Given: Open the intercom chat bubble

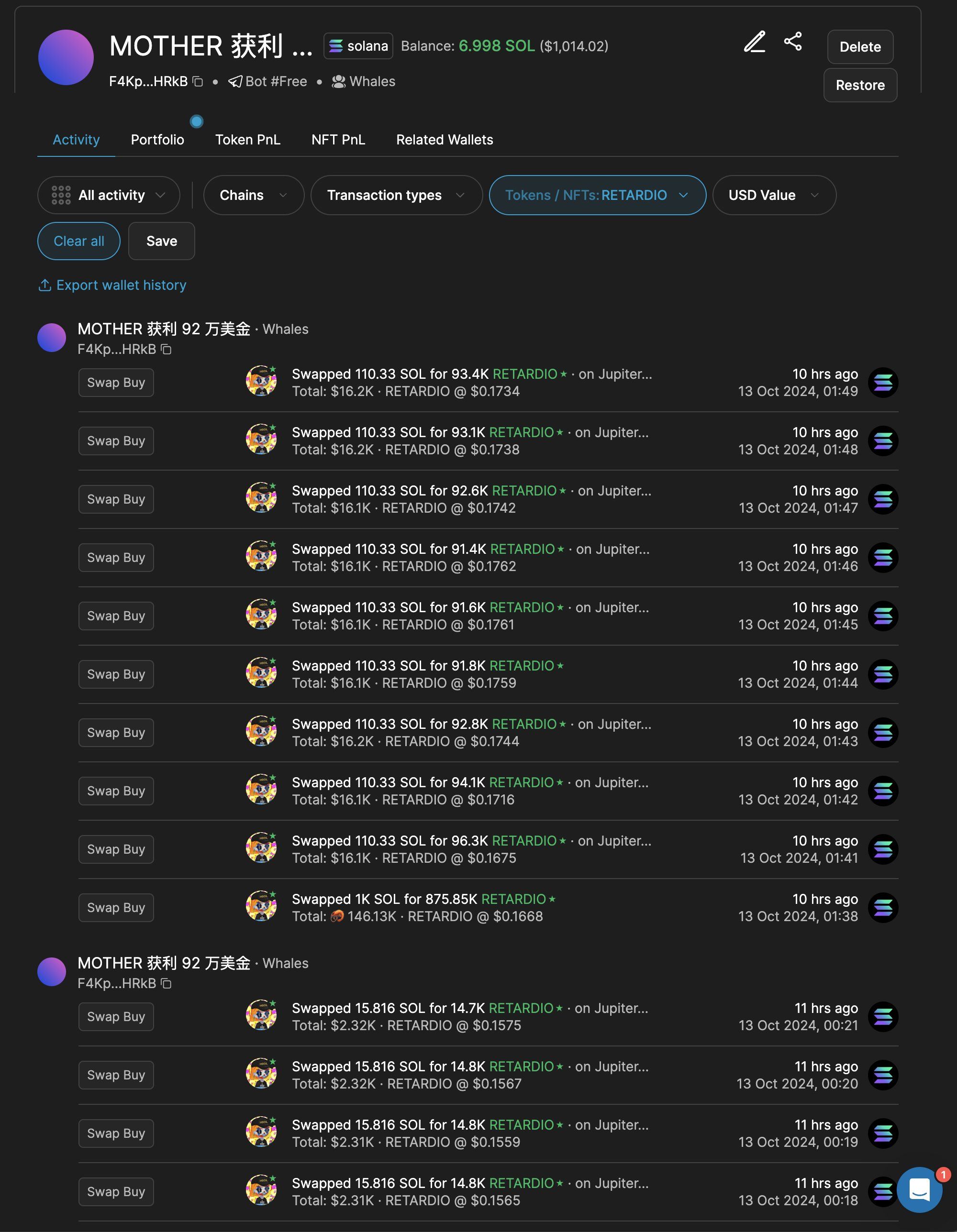Looking at the screenshot, I should 919,1189.
